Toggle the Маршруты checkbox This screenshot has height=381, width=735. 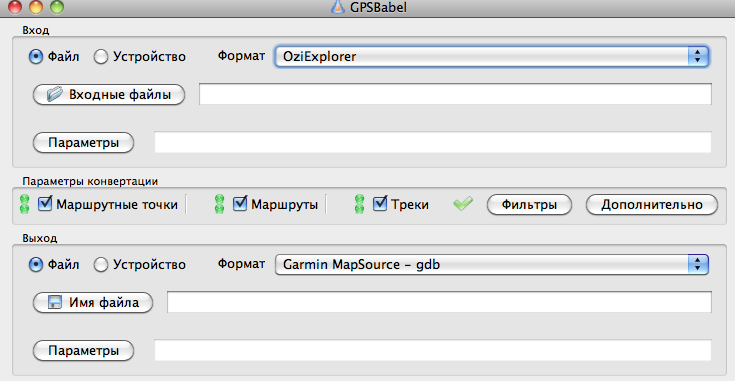coord(240,203)
